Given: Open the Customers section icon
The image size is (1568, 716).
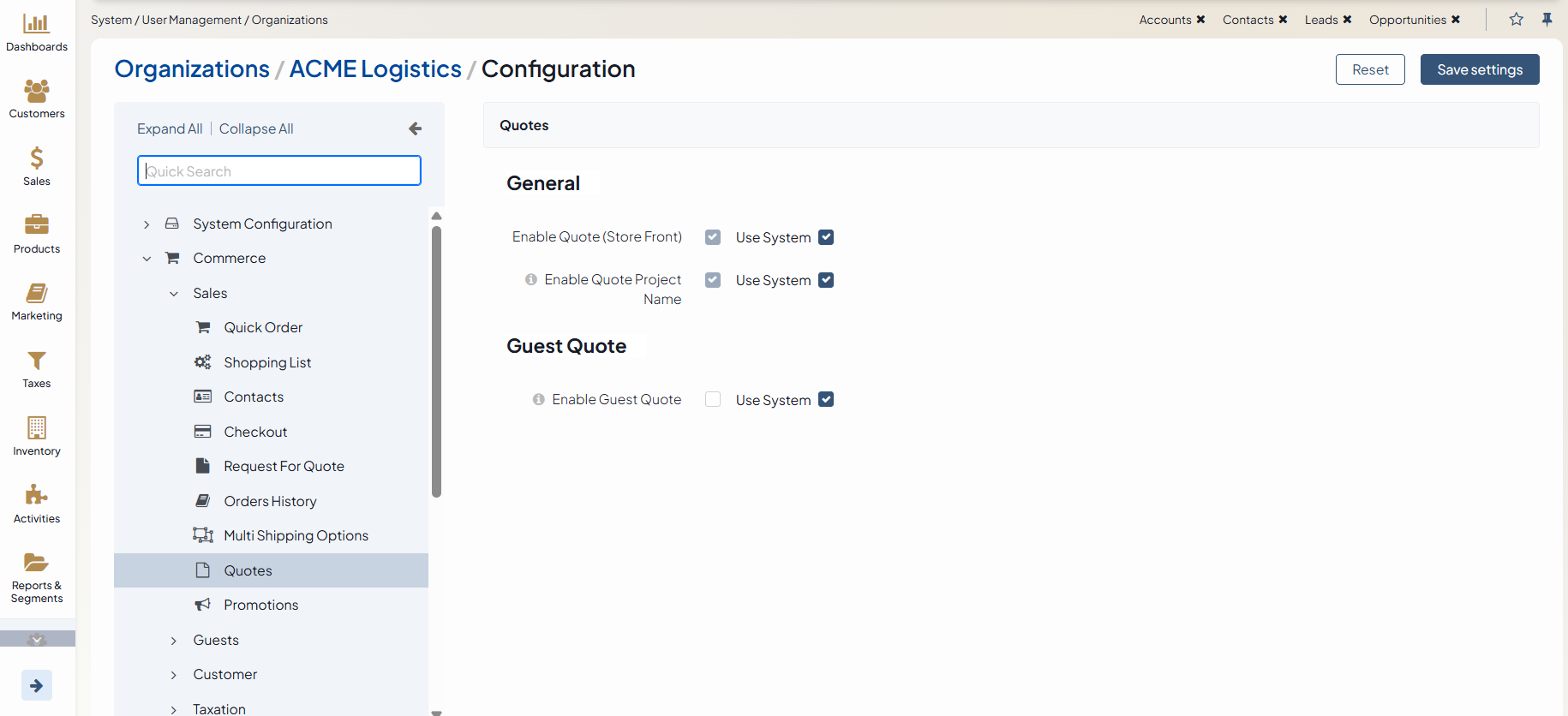Looking at the screenshot, I should [36, 91].
